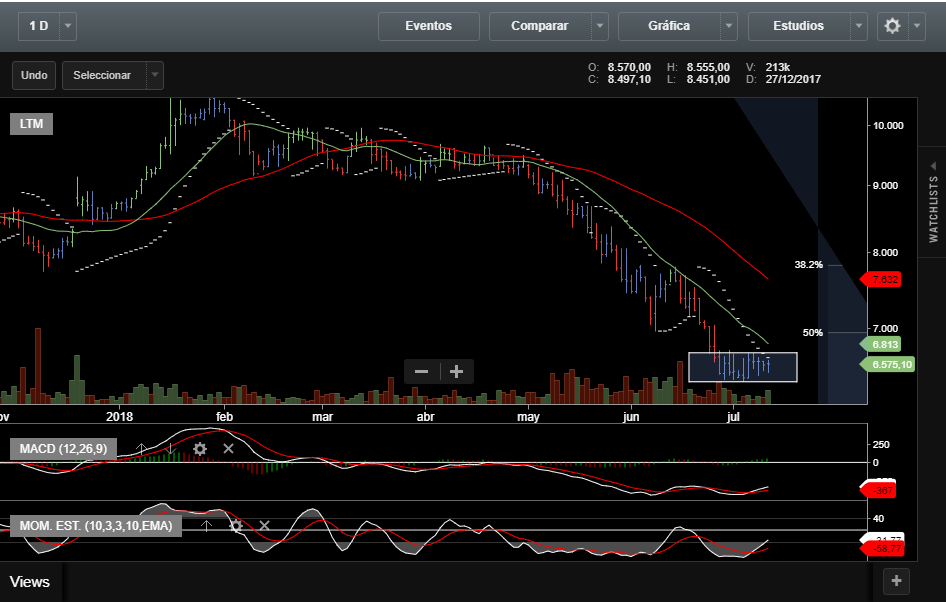
Task: Click the Views tab at bottom
Action: coord(30,581)
